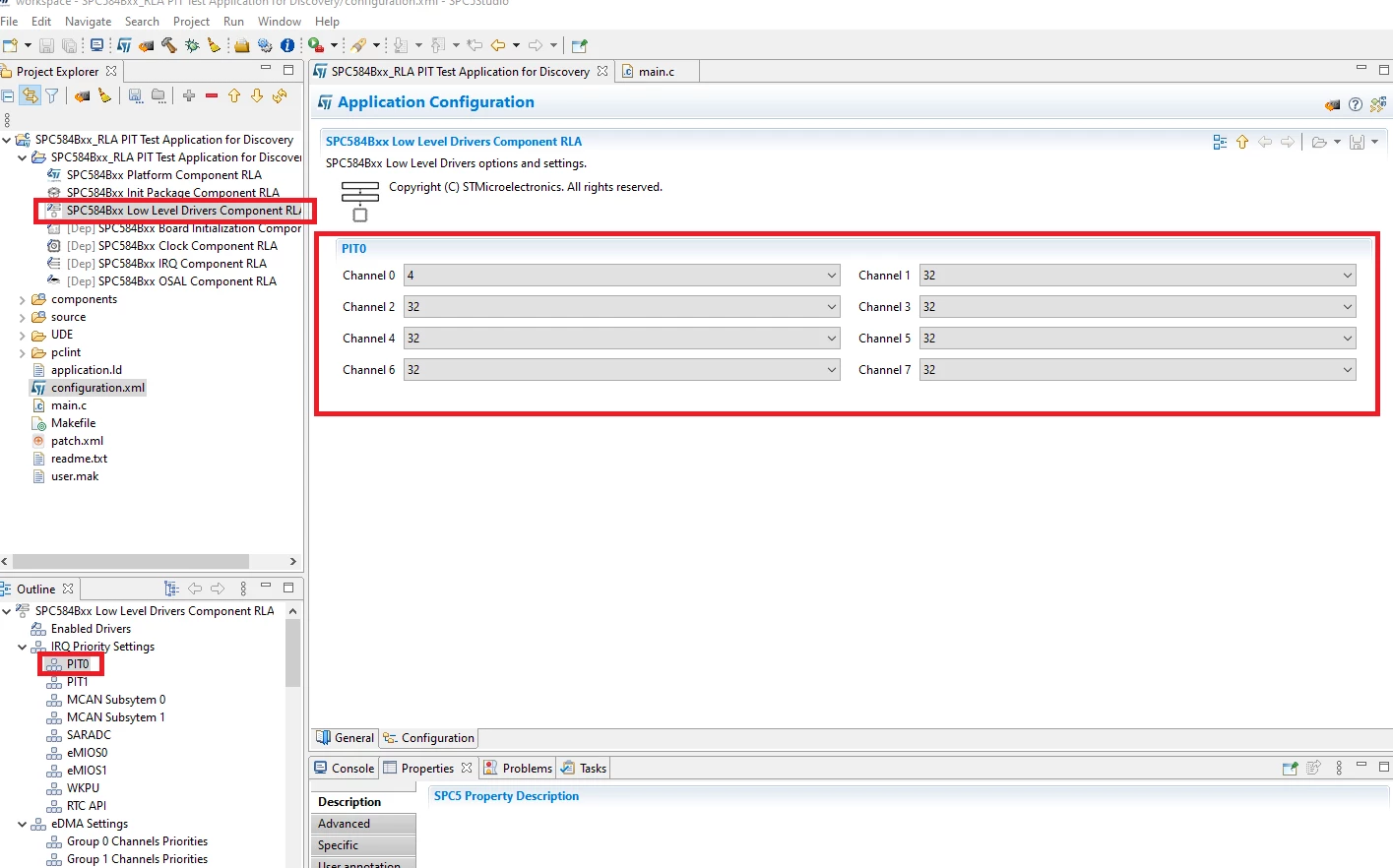
Task: Click the refresh arrows icon in Project Explorer
Action: click(x=280, y=95)
